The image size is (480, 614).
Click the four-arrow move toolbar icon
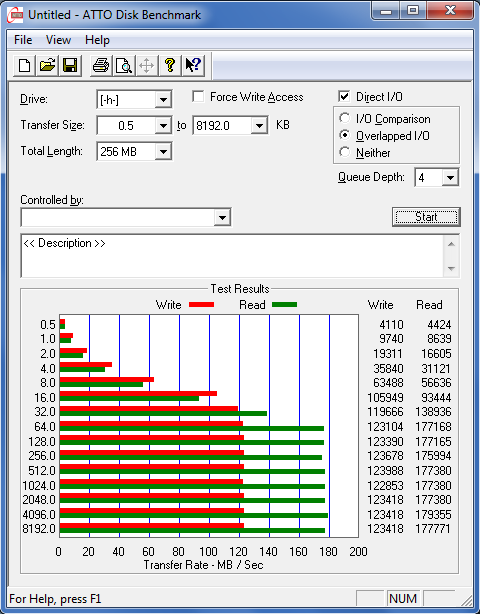click(x=146, y=65)
